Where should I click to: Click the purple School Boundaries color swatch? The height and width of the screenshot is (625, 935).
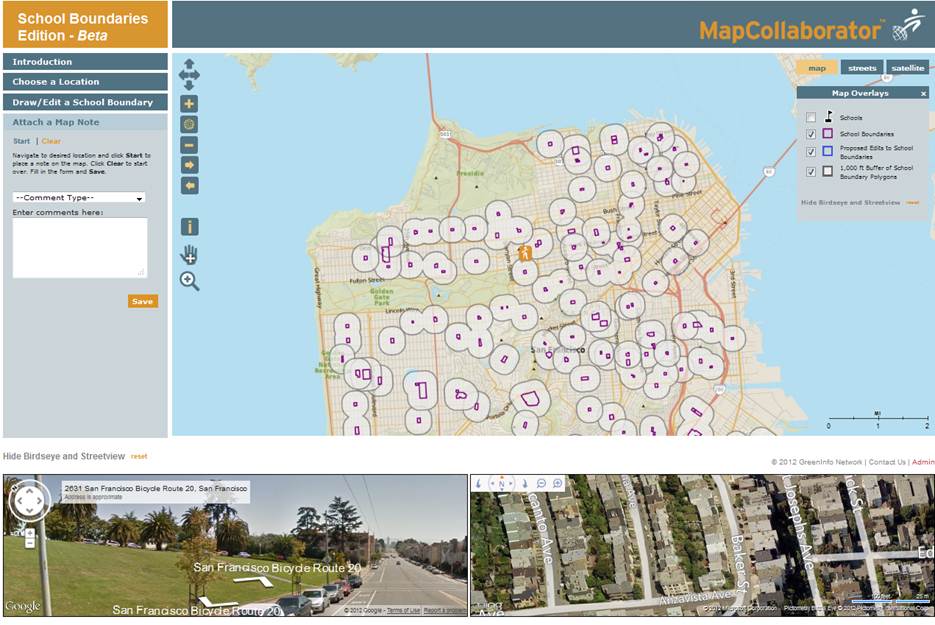pos(828,134)
